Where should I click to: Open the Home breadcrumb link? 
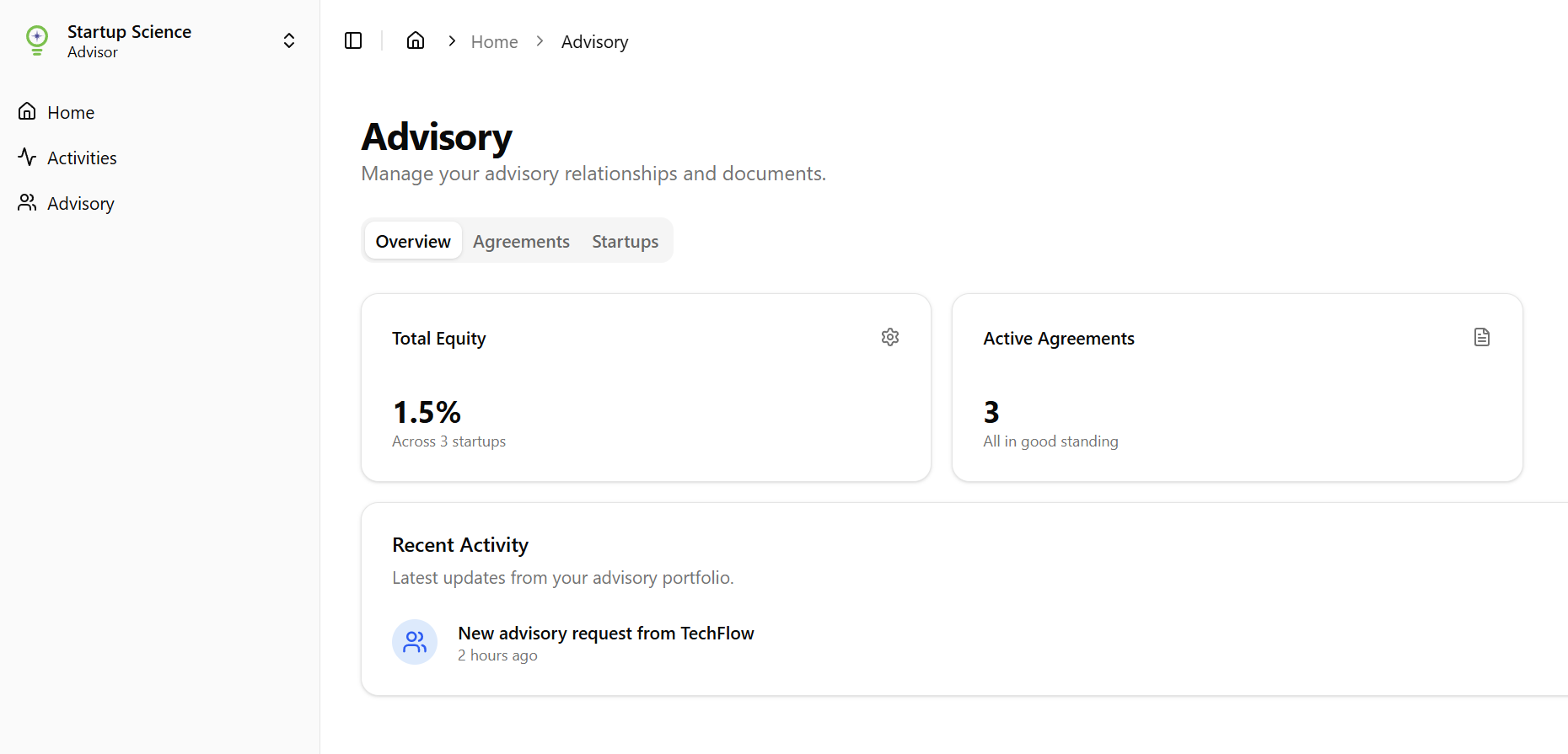(494, 41)
